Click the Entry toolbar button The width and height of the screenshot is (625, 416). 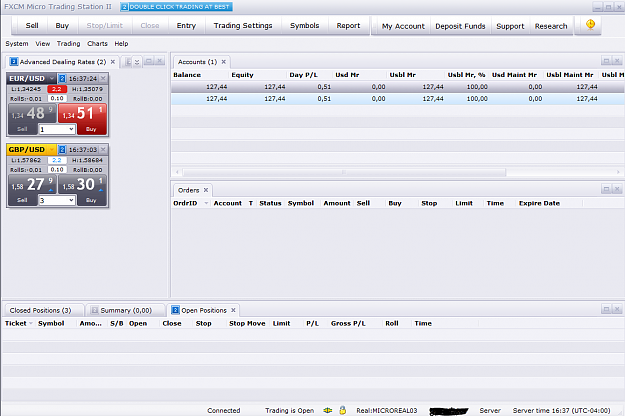(186, 26)
